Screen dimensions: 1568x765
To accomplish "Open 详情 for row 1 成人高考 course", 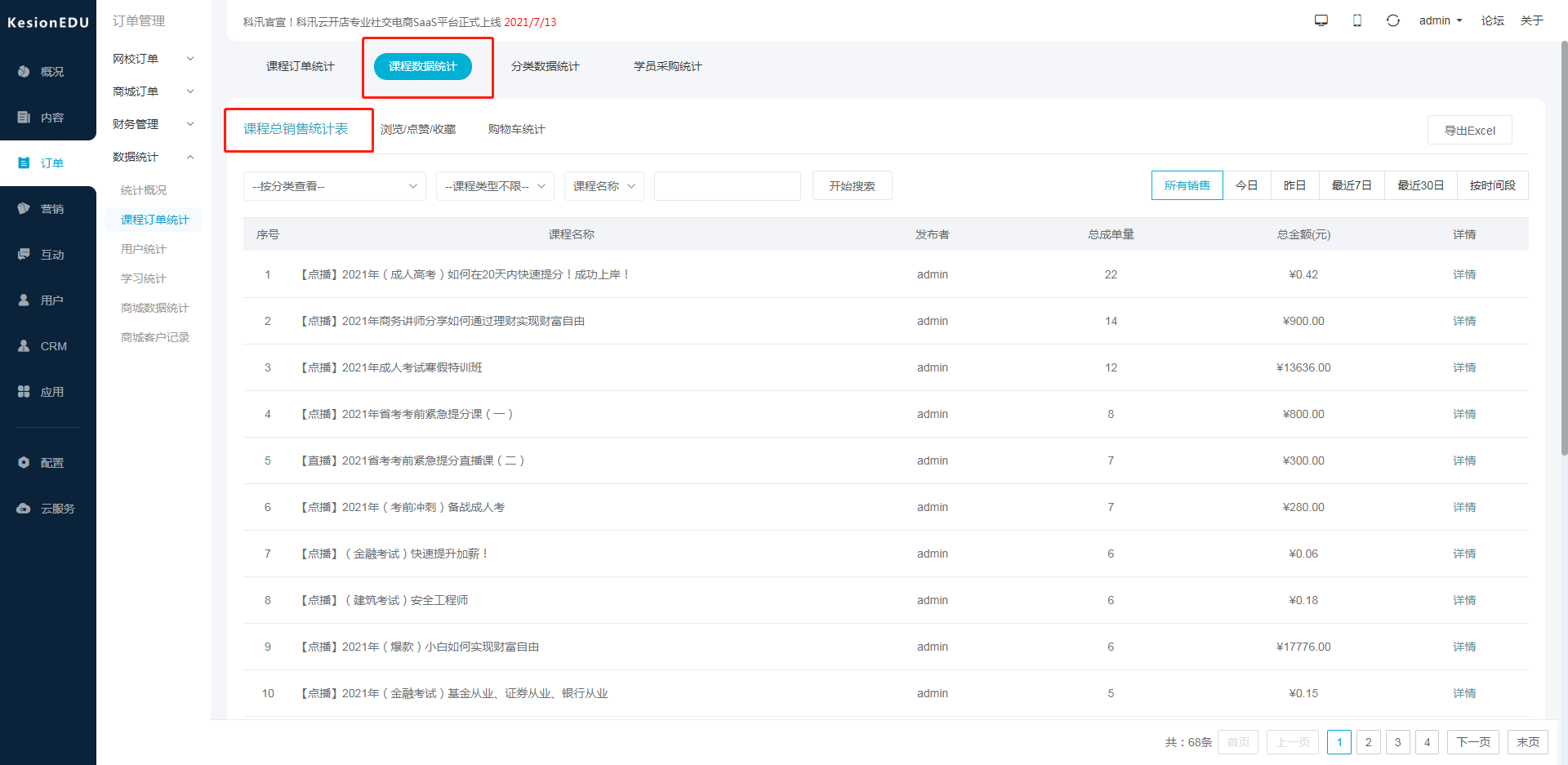I will 1464,274.
